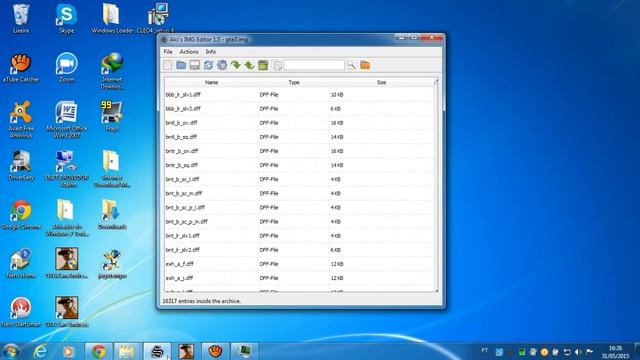Select the bbb_lr_slv1.dff entry
This screenshot has height=360, width=640.
pyautogui.click(x=299, y=95)
